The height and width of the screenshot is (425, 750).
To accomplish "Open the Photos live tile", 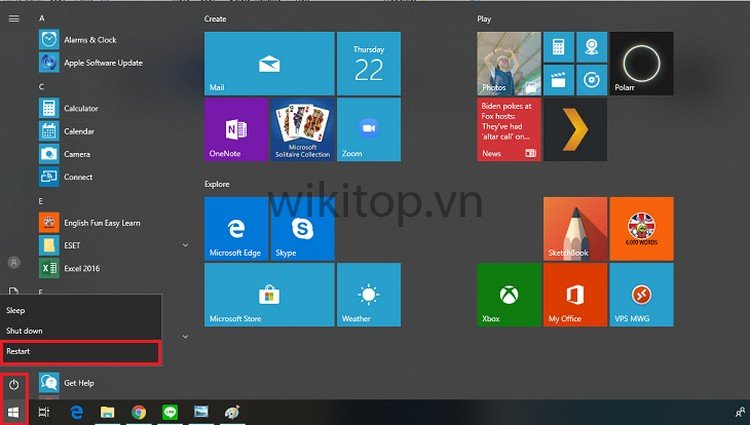I will (508, 63).
